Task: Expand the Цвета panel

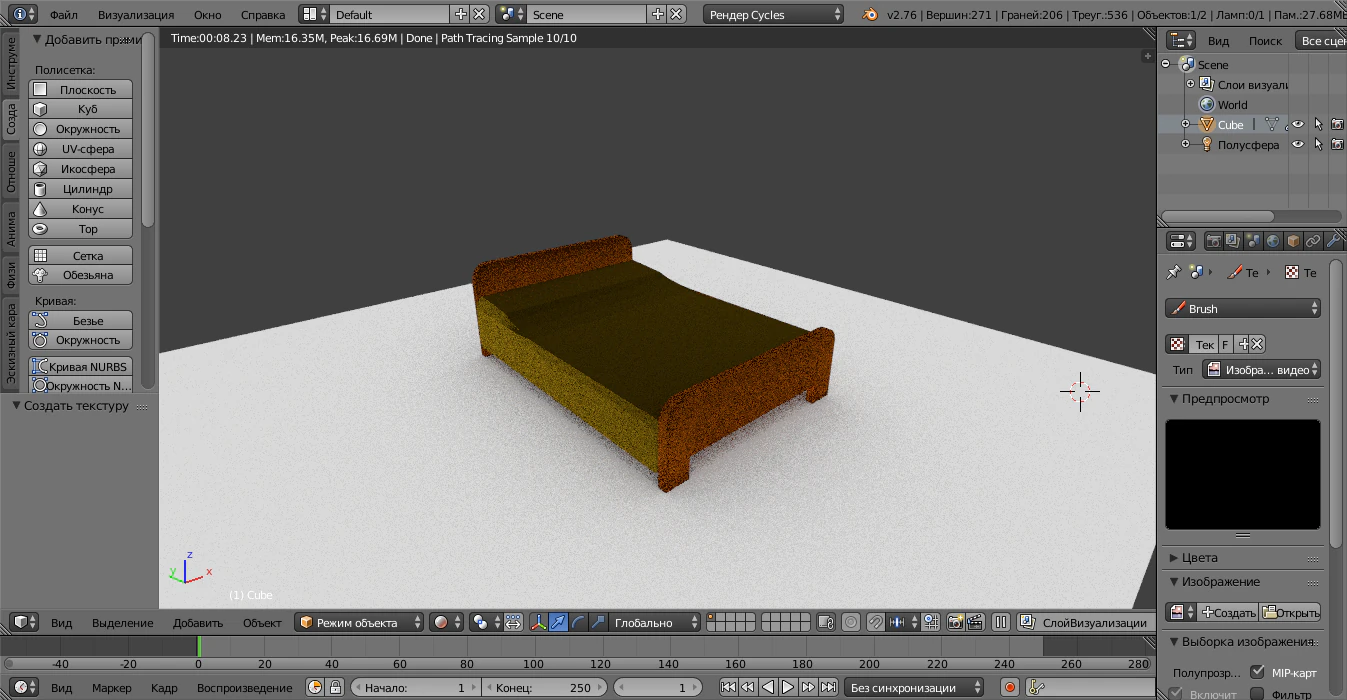Action: [x=1199, y=557]
